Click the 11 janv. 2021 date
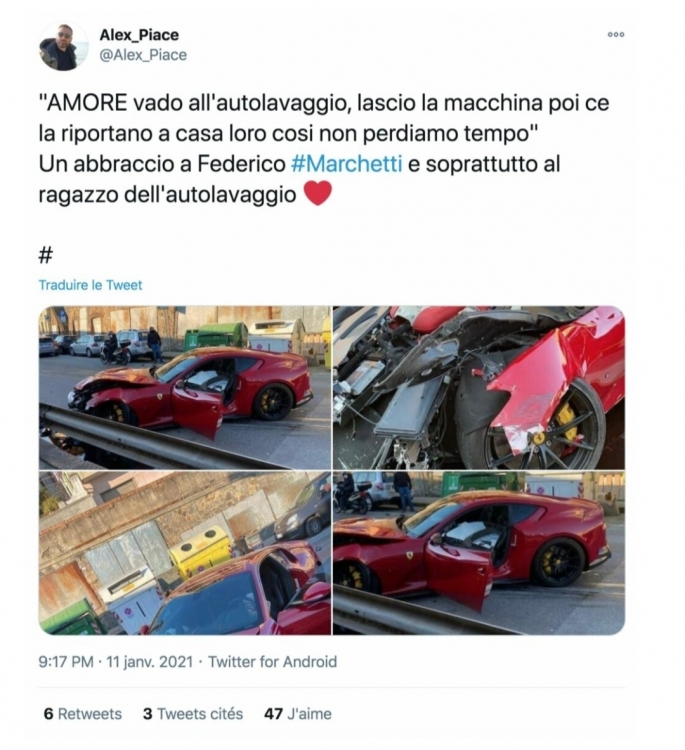This screenshot has height=750, width=685. 150,662
